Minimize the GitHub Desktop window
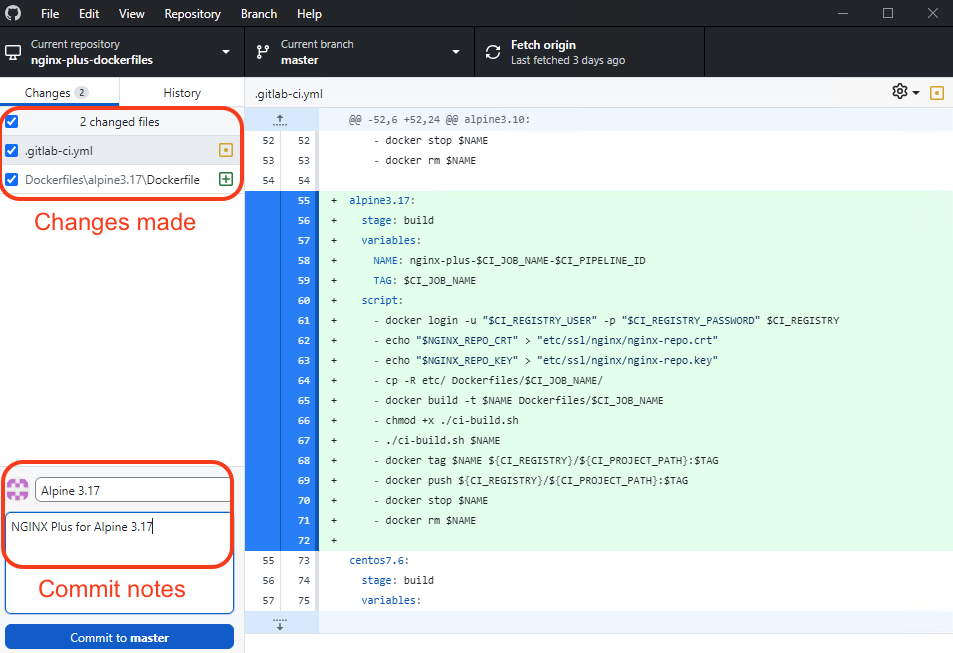The height and width of the screenshot is (653, 953). (x=842, y=13)
